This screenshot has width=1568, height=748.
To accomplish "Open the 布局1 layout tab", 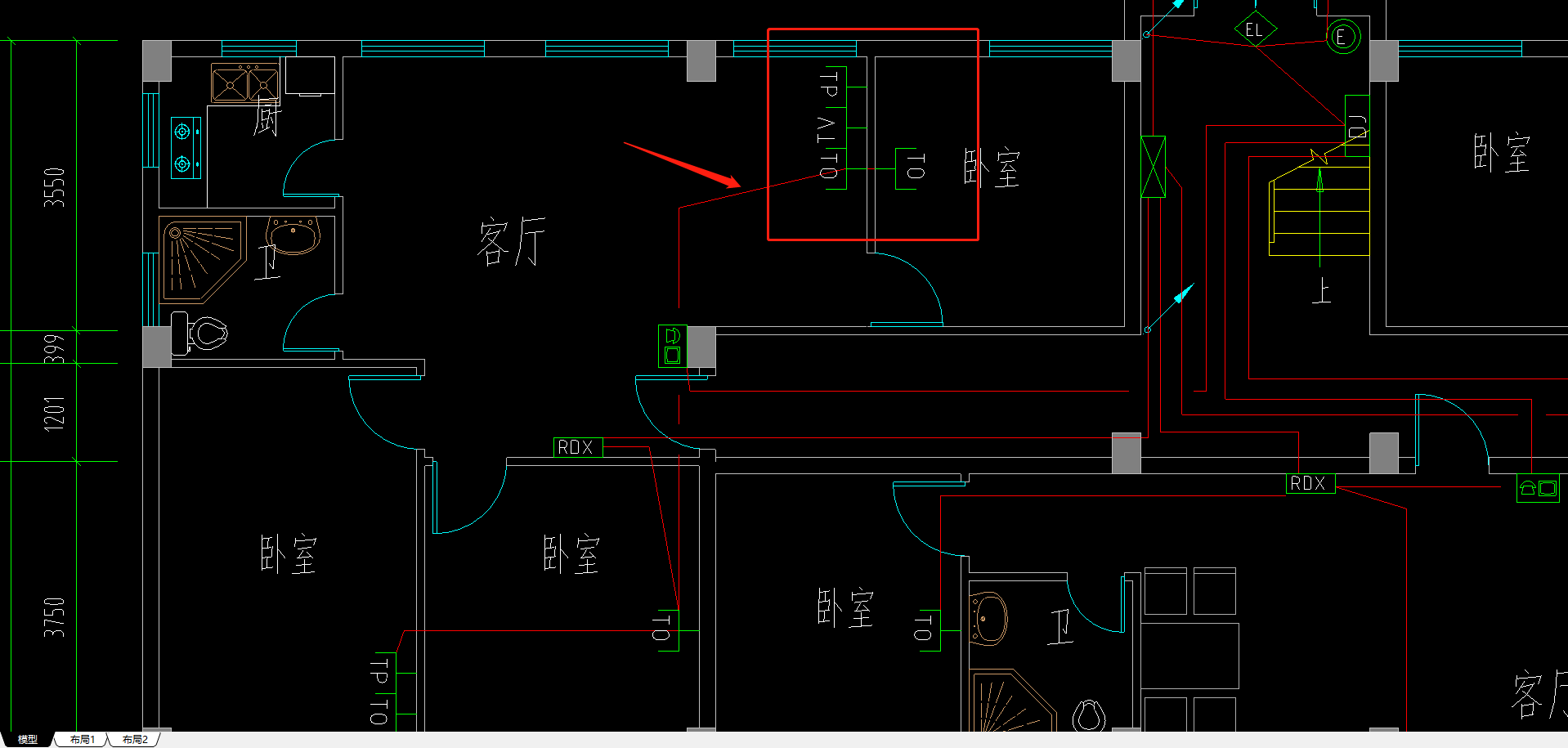I will (x=82, y=739).
